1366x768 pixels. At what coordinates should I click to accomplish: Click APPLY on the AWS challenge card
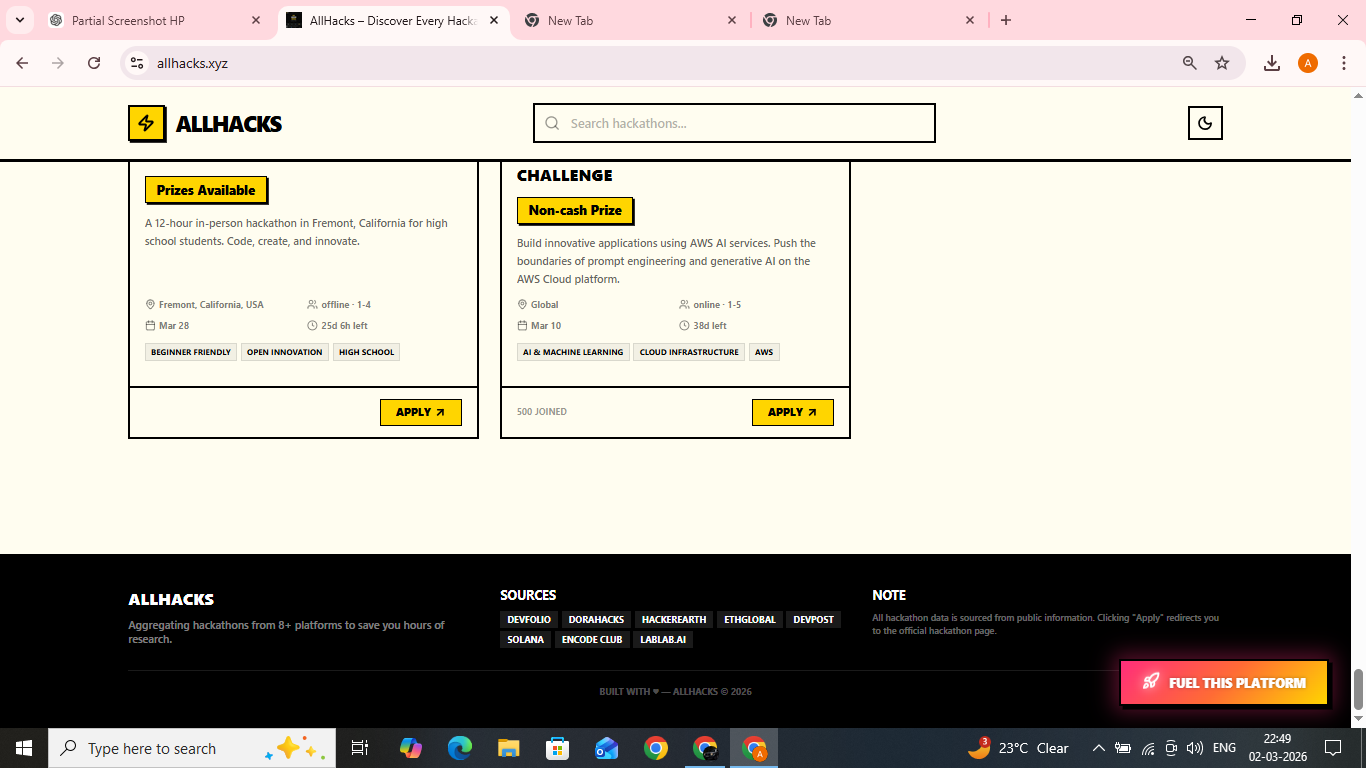click(x=793, y=412)
